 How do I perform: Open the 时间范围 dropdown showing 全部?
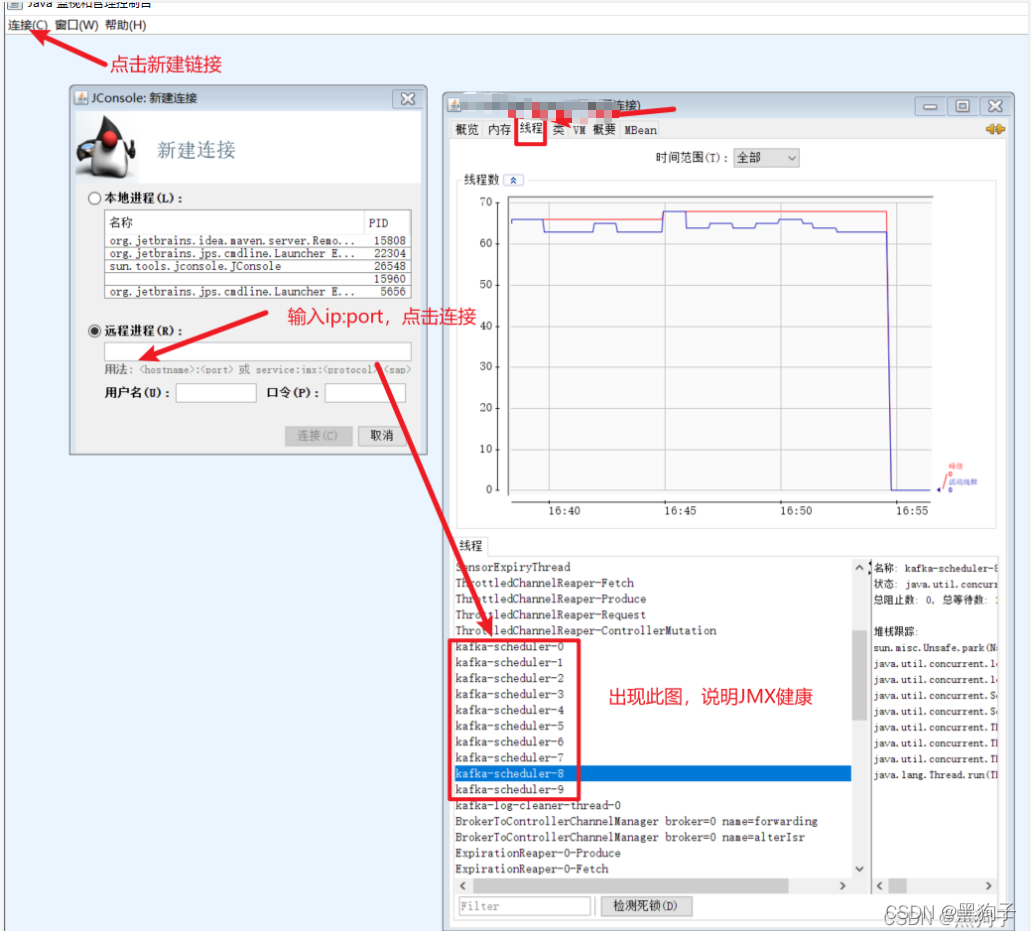[766, 157]
